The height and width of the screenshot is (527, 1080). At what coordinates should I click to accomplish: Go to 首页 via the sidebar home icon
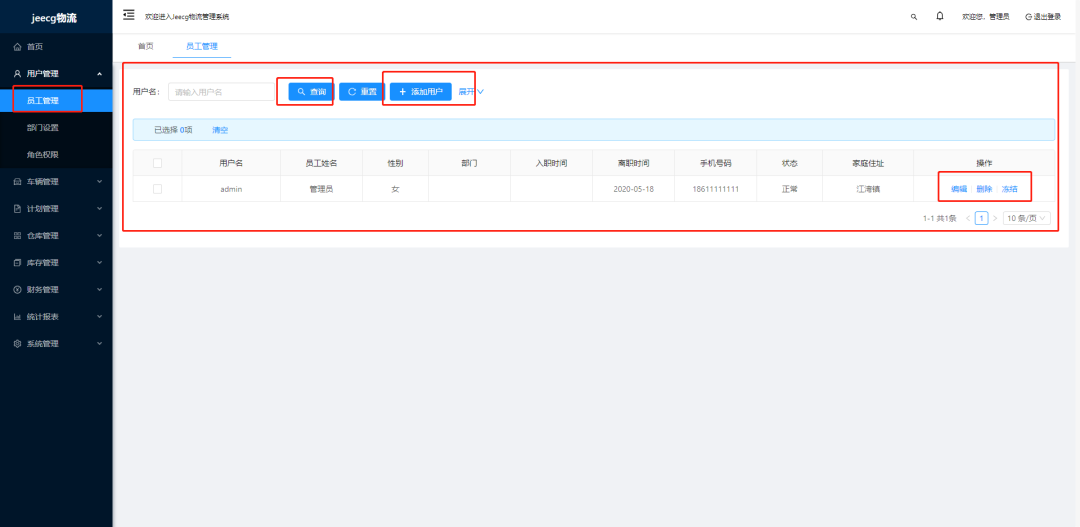click(x=18, y=47)
